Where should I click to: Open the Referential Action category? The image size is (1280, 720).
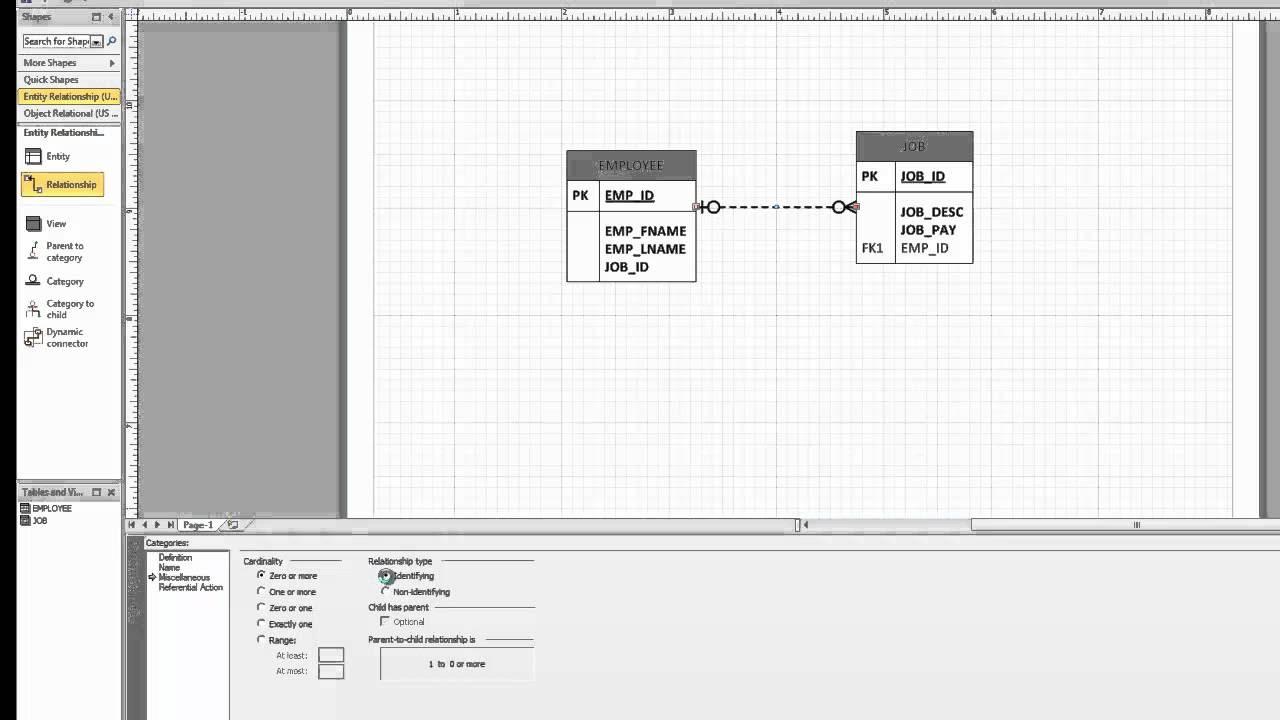click(x=190, y=587)
